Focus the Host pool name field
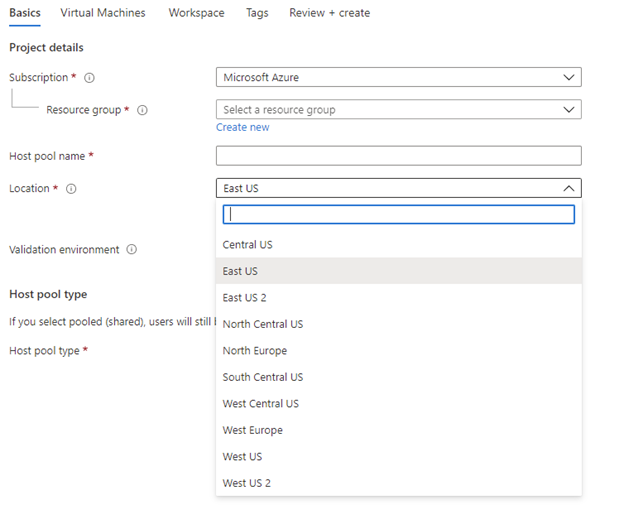 399,156
